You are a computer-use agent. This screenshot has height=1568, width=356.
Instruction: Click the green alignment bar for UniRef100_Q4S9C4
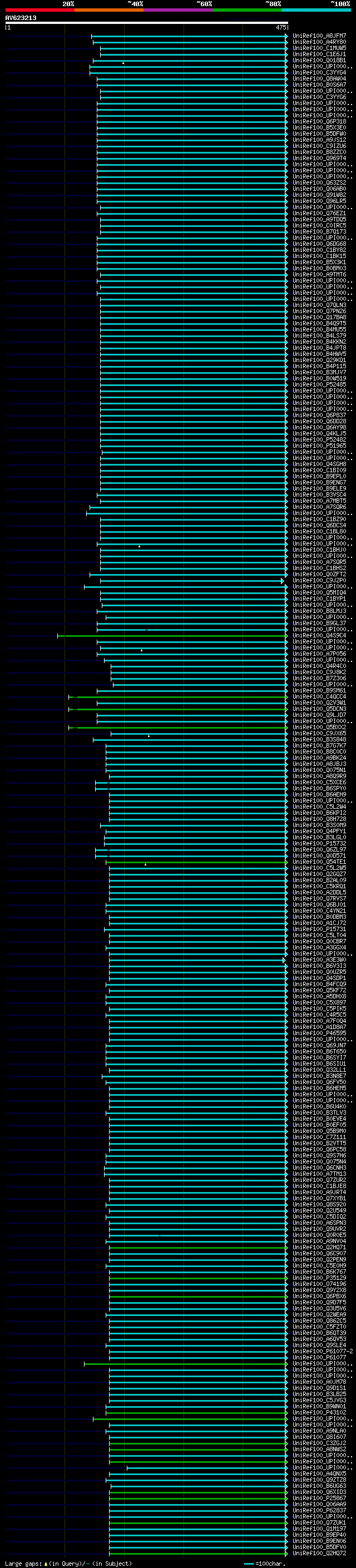pyautogui.click(x=172, y=635)
